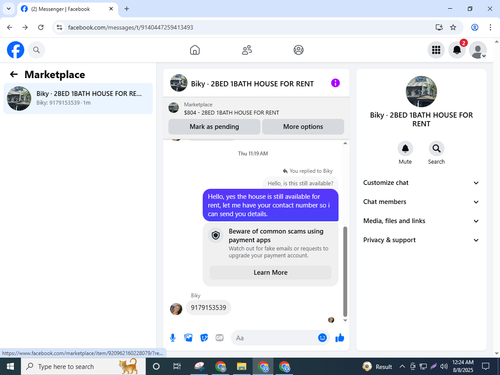Screen dimensions: 500x375
Task: Go to the Home feed icon
Action: (195, 50)
